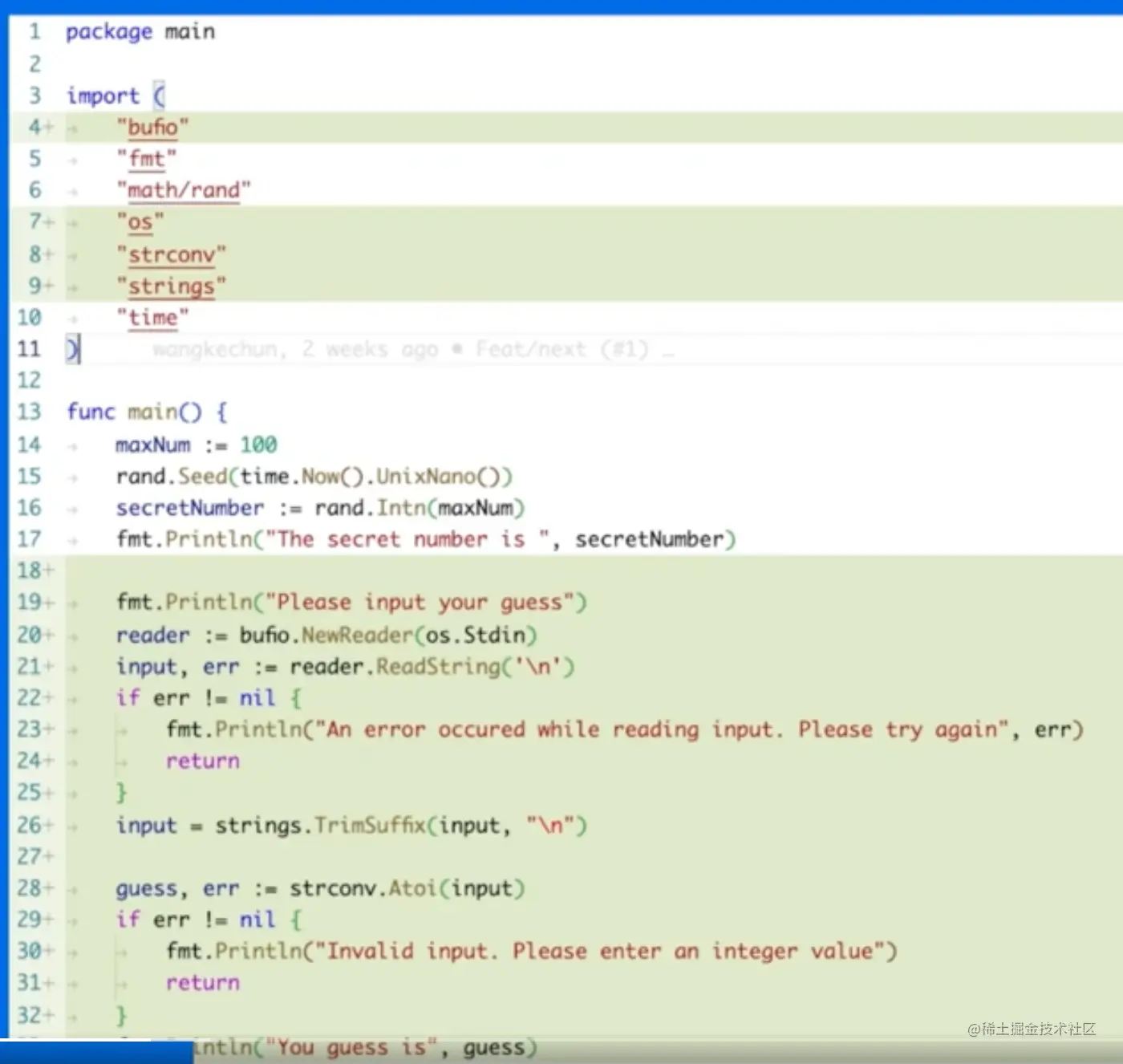Click "if err != nil {" on line 22

pos(209,698)
